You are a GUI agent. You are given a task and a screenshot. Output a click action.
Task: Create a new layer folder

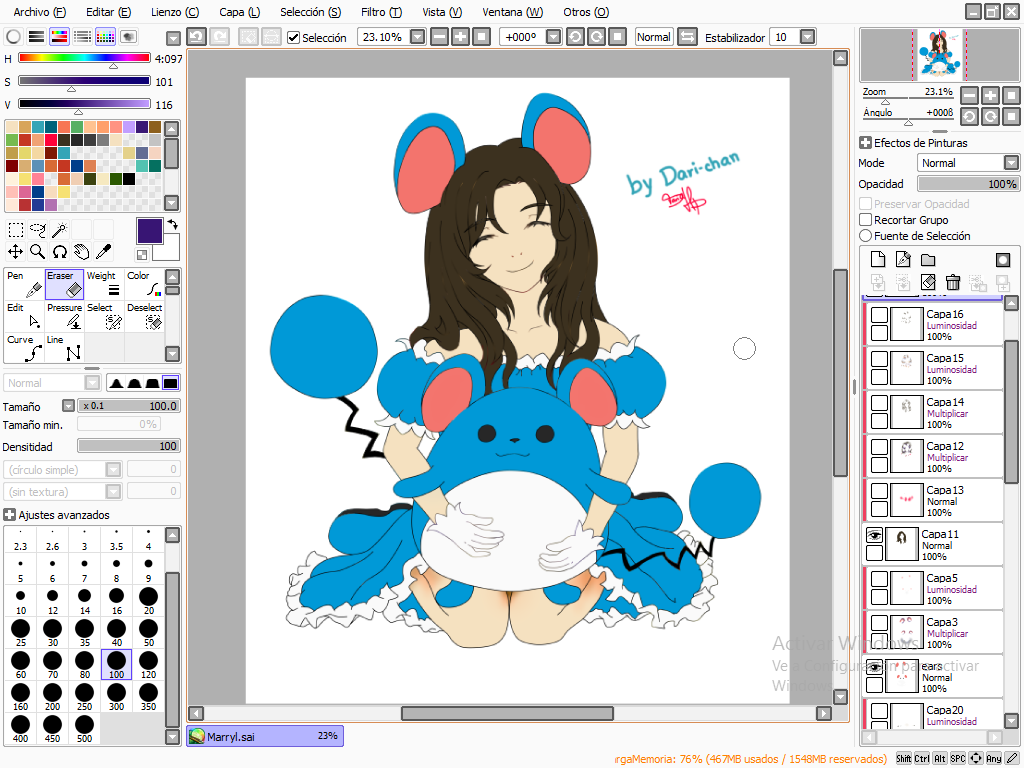pos(928,260)
